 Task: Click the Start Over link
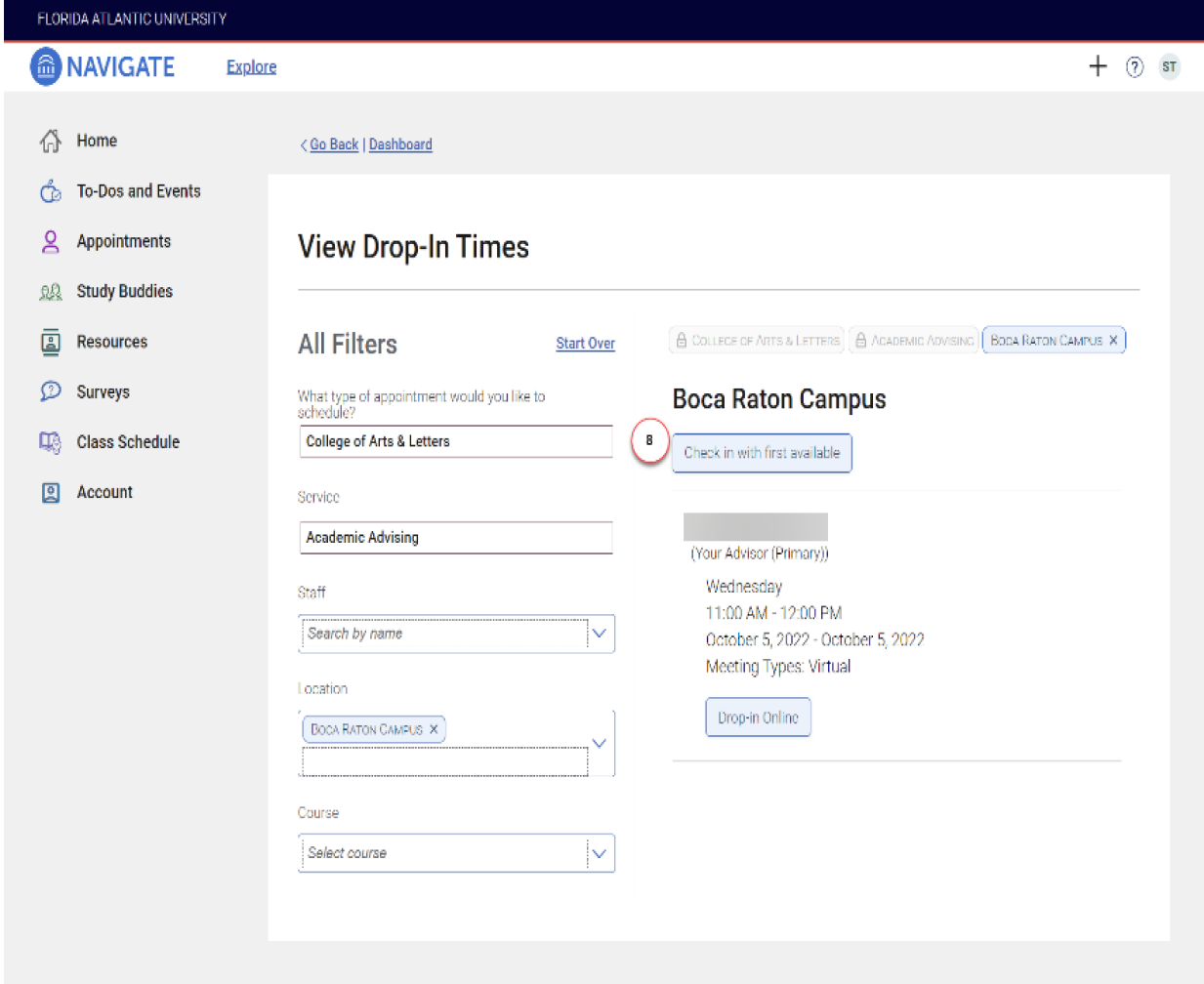point(585,344)
